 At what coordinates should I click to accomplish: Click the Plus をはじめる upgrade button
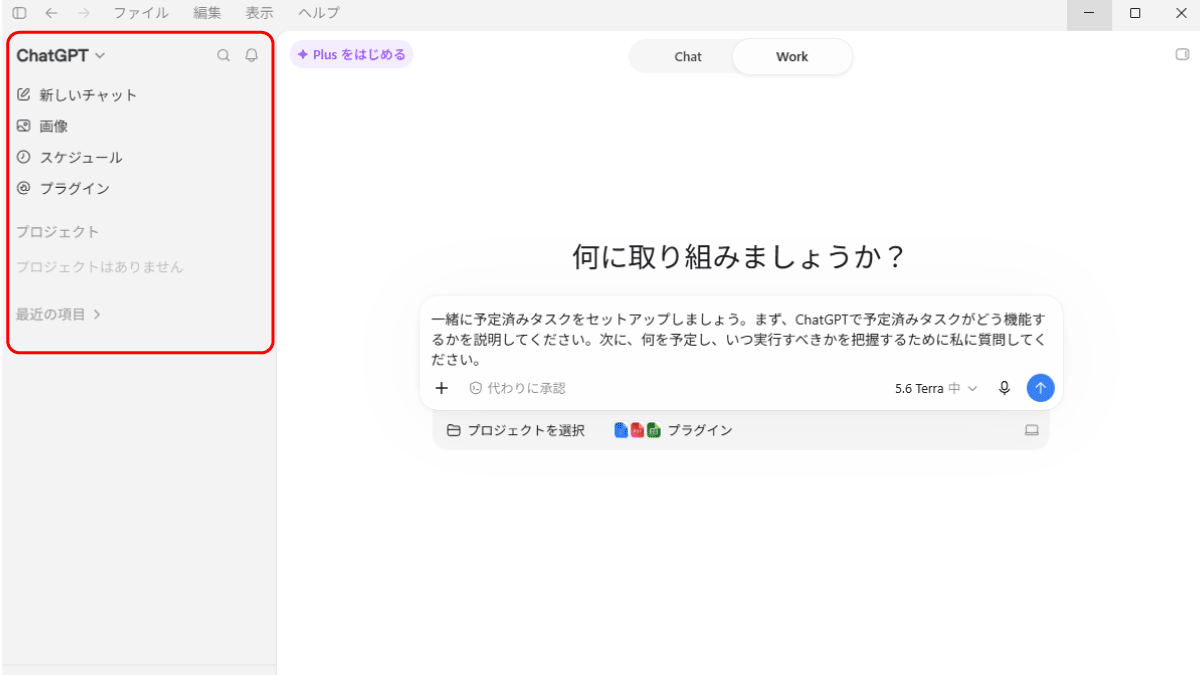(351, 55)
